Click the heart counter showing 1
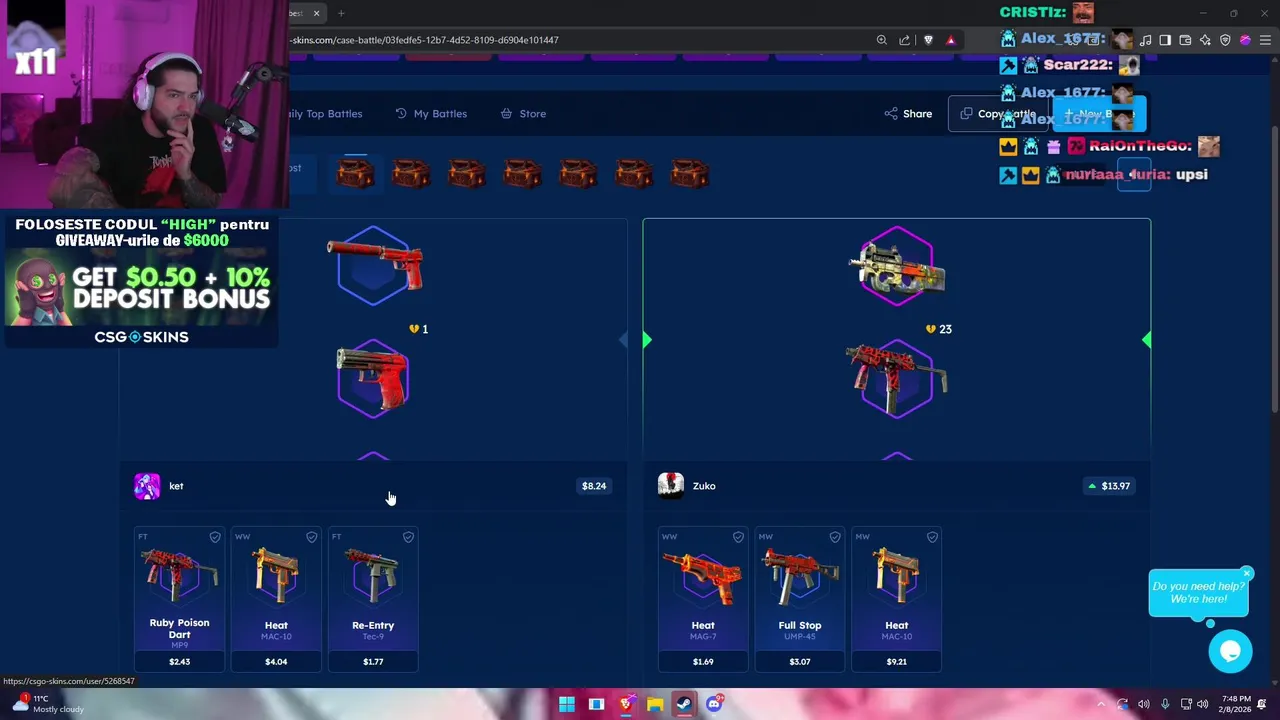Image resolution: width=1280 pixels, height=720 pixels. coord(419,329)
